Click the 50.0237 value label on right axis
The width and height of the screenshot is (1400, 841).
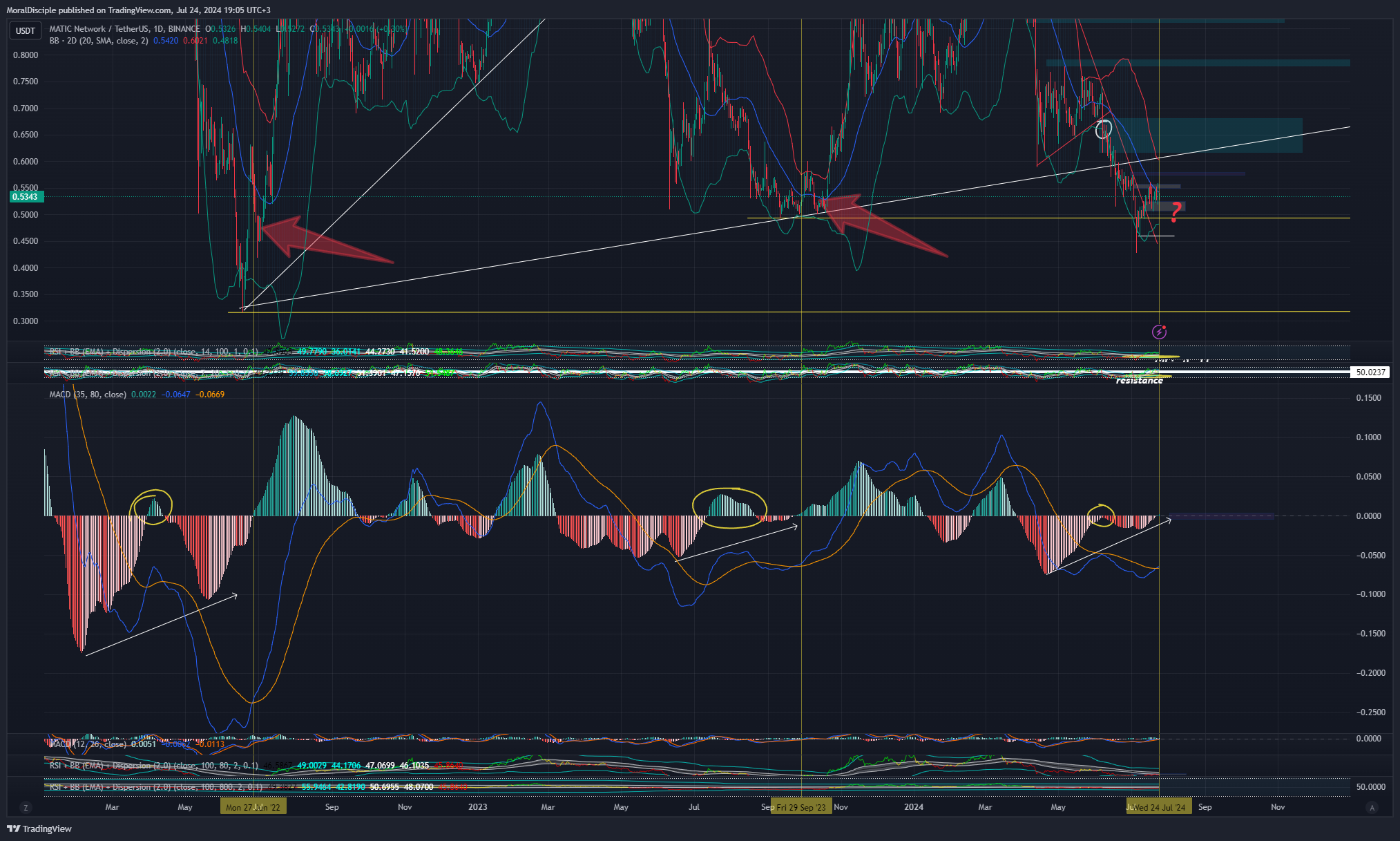point(1370,372)
